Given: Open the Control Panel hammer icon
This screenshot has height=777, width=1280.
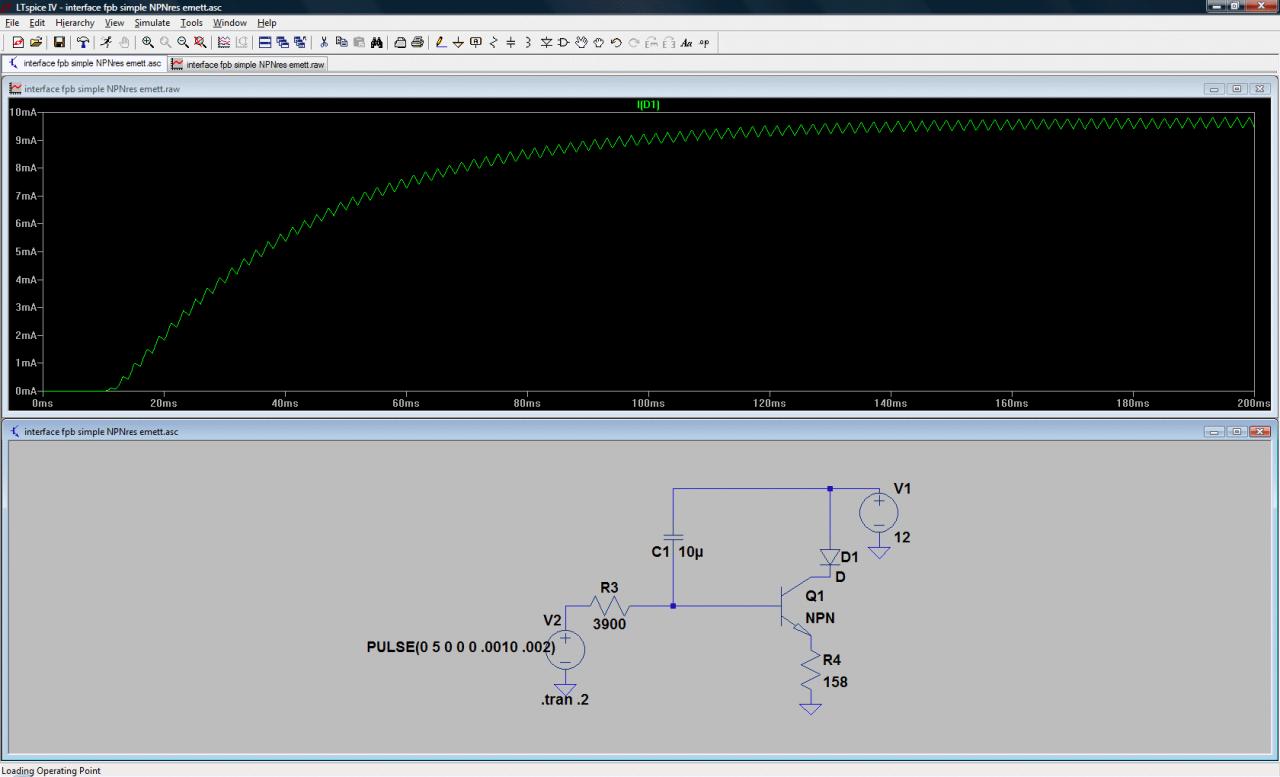Looking at the screenshot, I should (x=82, y=42).
